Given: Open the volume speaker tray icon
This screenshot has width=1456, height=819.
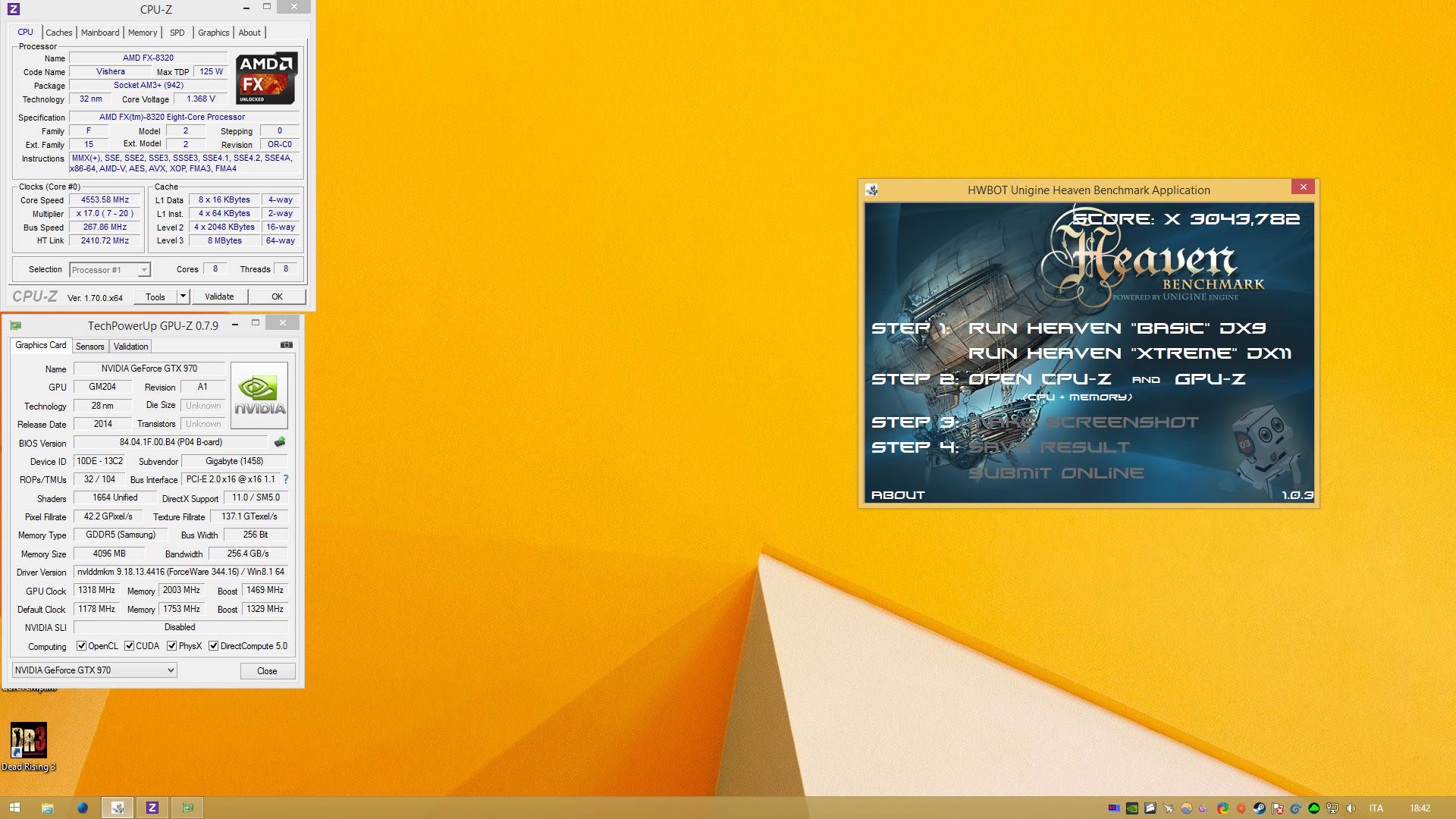Looking at the screenshot, I should point(1351,808).
